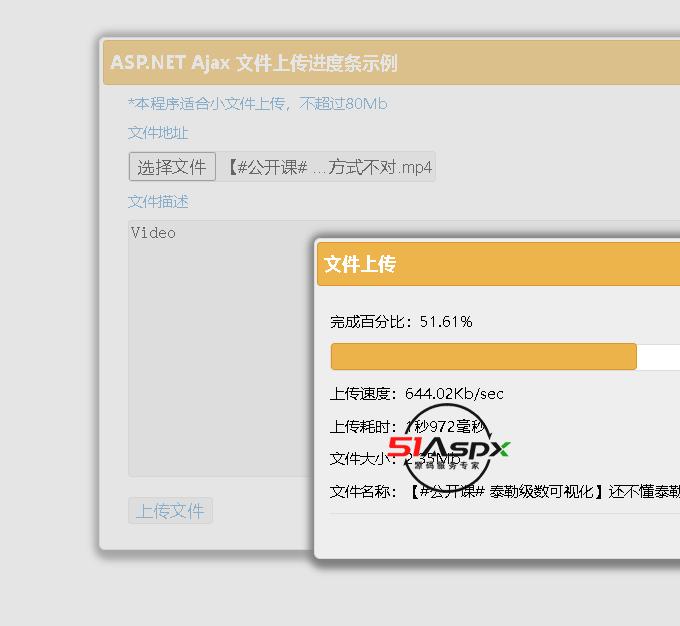680x626 pixels.
Task: Click the 上传耗时 elapsed time line
Action: (408, 427)
